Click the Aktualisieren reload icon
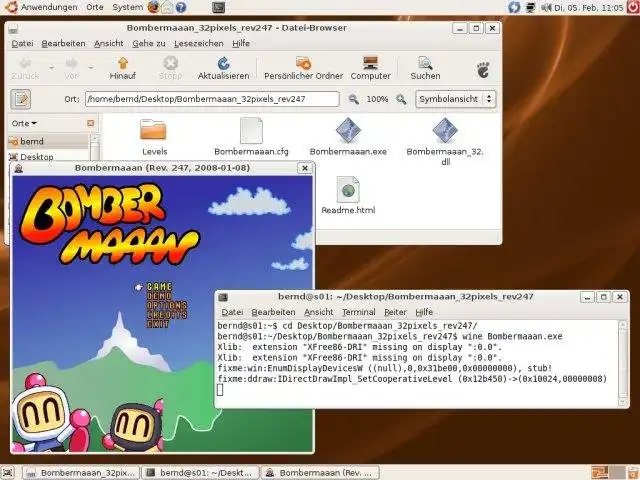 [x=223, y=63]
